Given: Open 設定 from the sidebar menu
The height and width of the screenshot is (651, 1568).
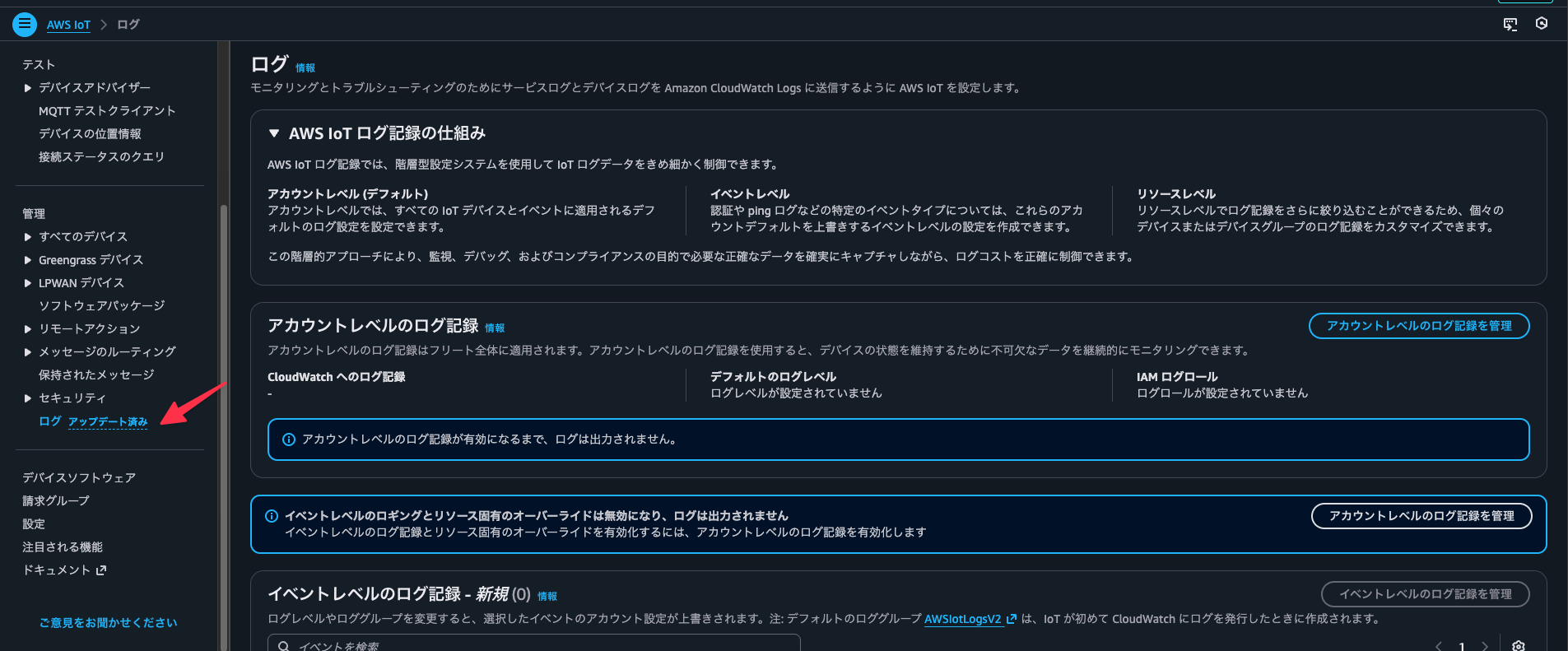Looking at the screenshot, I should 34,523.
